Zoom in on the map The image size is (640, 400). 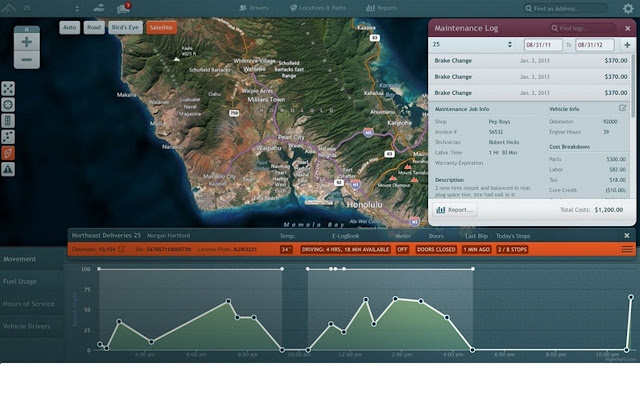pos(26,44)
